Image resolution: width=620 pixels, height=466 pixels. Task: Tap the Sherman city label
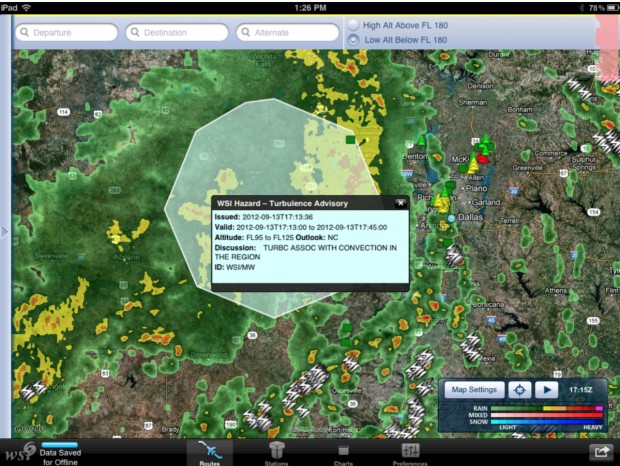(x=473, y=102)
